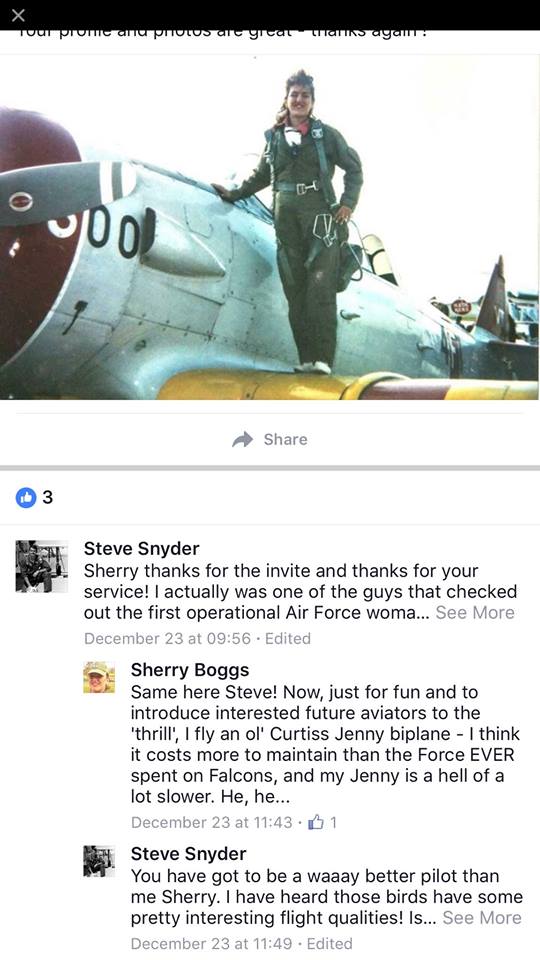Open Steve Snyder's avatar on reply comment
Screen dimensions: 540x960
pos(99,861)
